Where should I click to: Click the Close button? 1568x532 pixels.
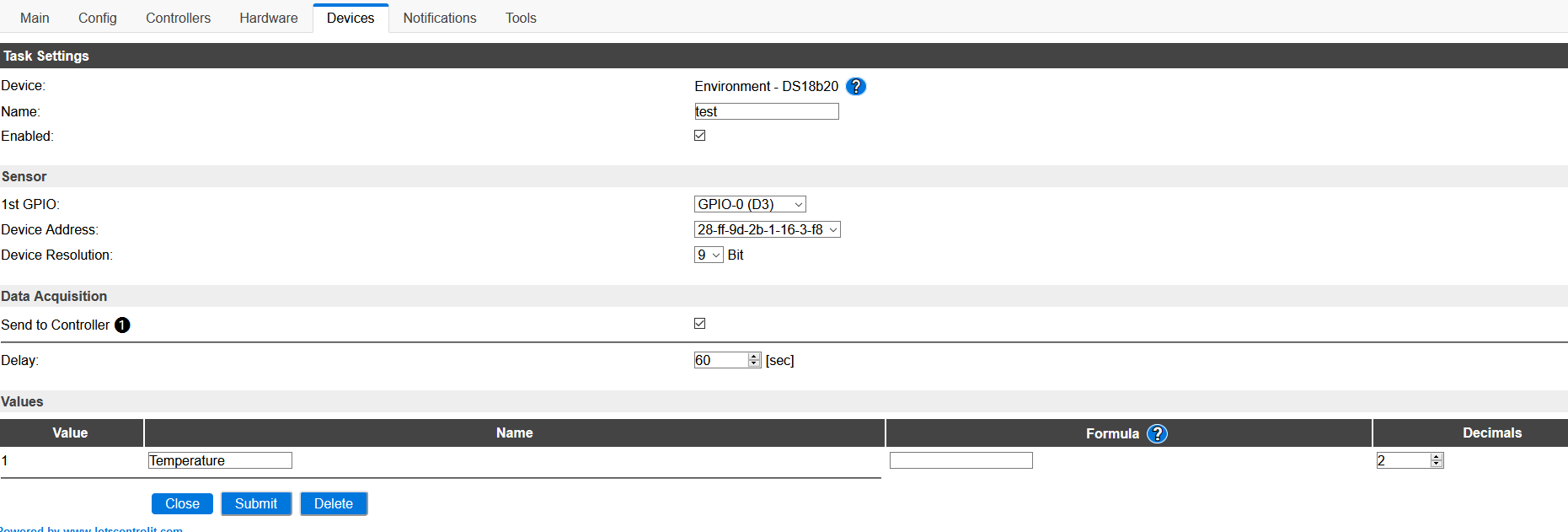coord(182,503)
